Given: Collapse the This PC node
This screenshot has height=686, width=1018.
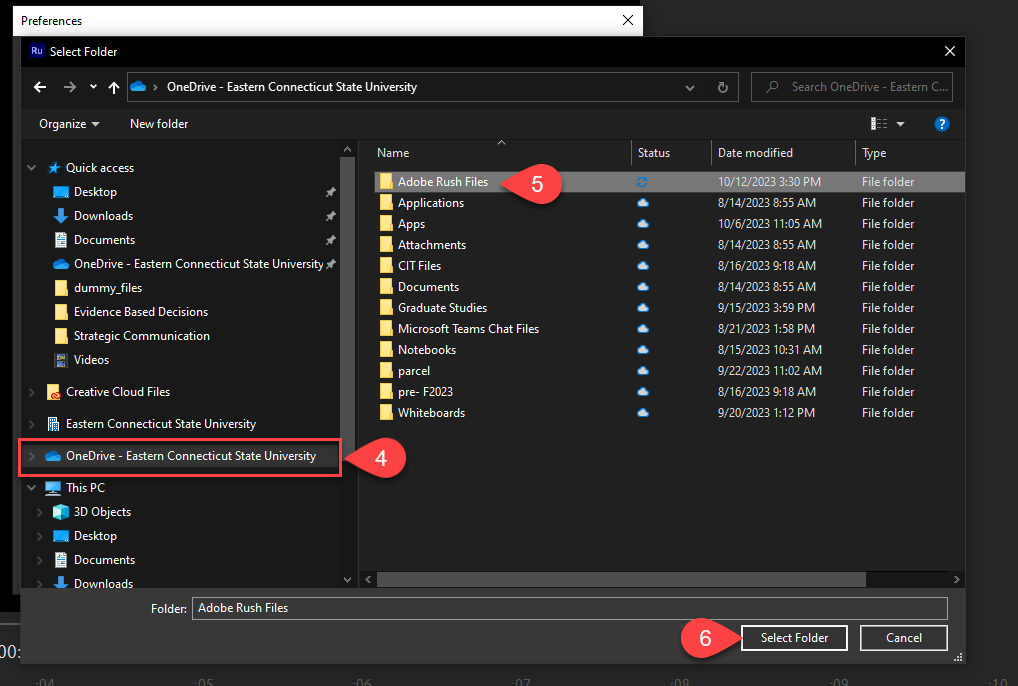Looking at the screenshot, I should click(32, 487).
